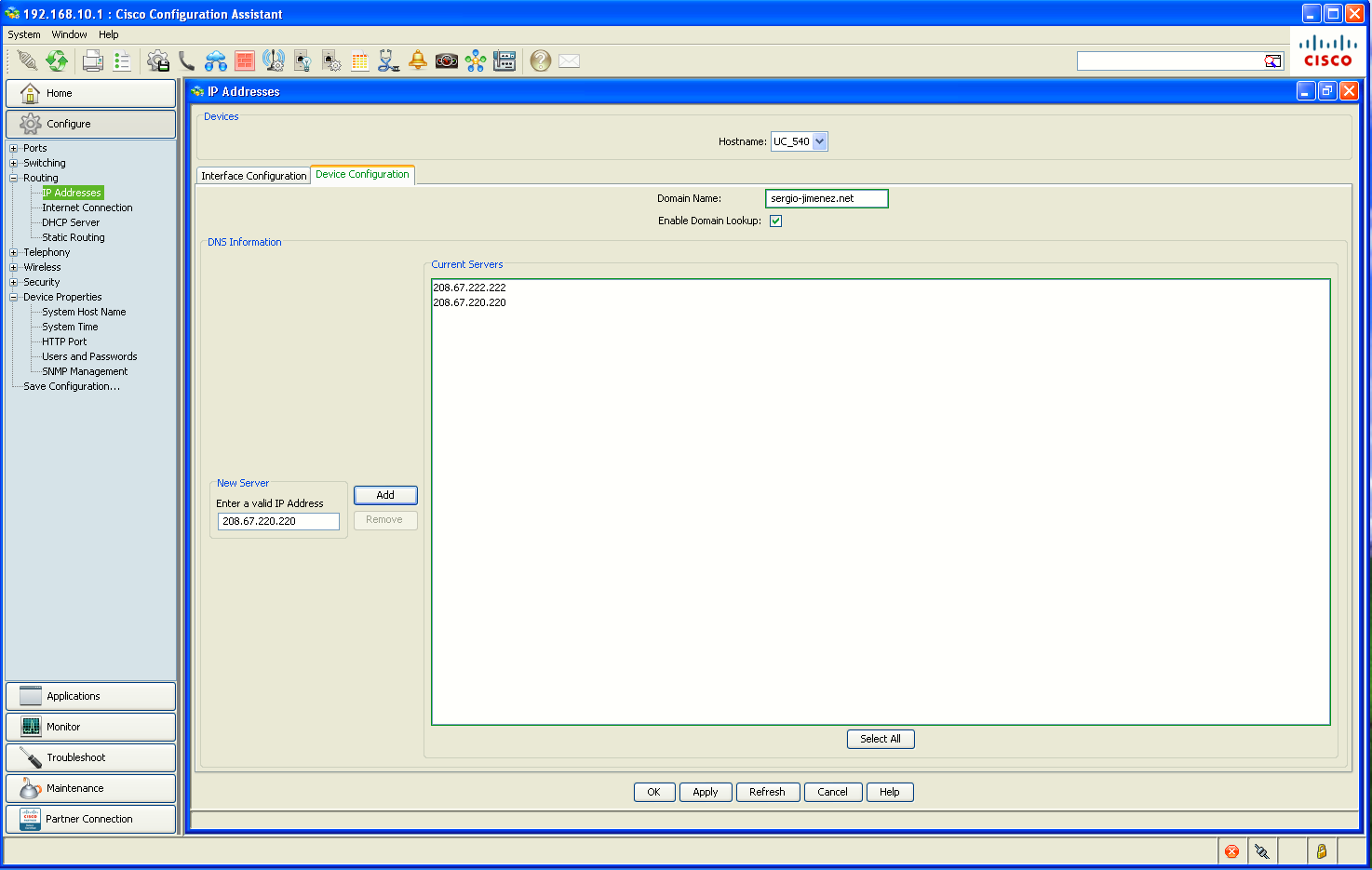Open the Hostname UC_540 dropdown
1372x870 pixels.
799,141
